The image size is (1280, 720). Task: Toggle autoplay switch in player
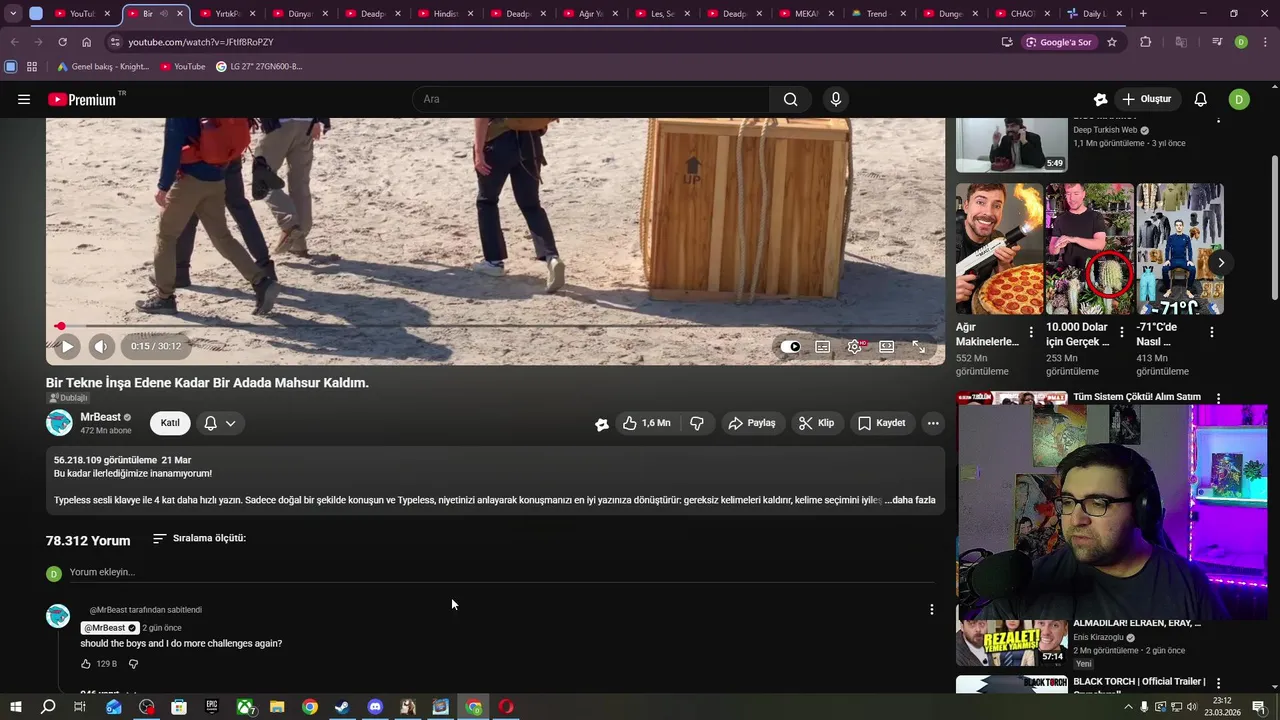[x=790, y=347]
